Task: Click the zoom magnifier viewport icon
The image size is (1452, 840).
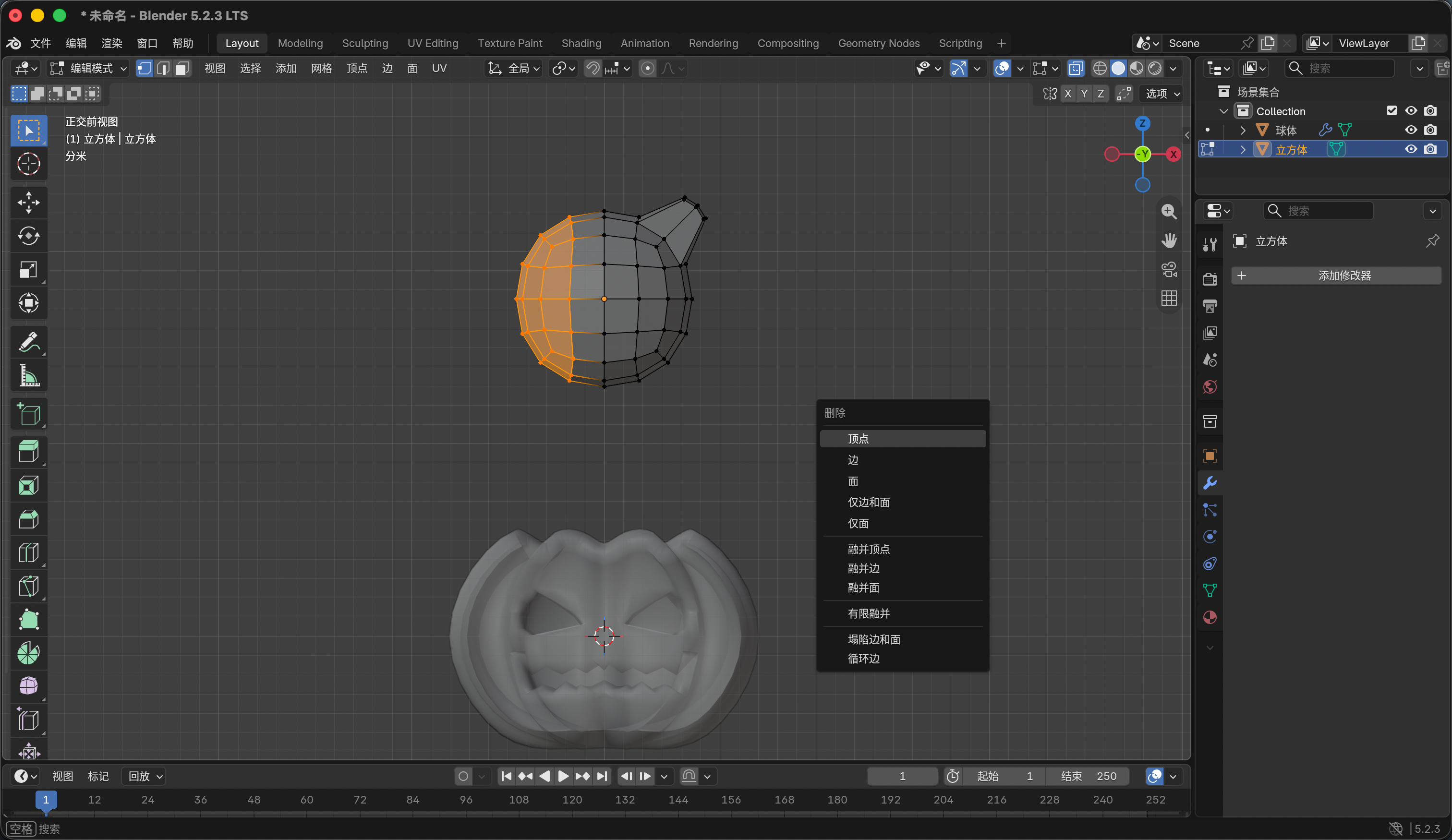Action: click(1169, 212)
